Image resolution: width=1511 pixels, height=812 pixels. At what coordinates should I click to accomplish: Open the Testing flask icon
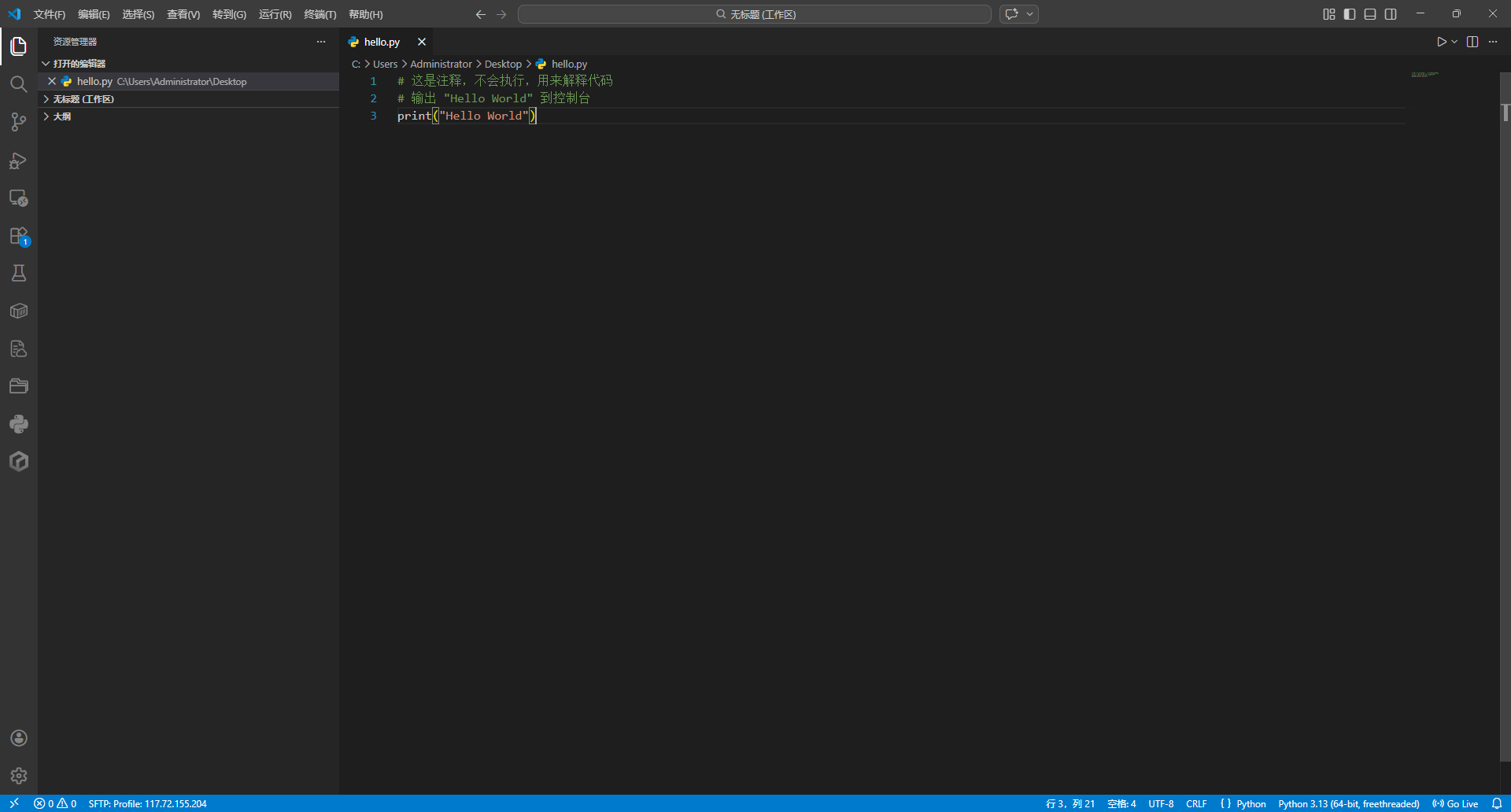pos(19,273)
